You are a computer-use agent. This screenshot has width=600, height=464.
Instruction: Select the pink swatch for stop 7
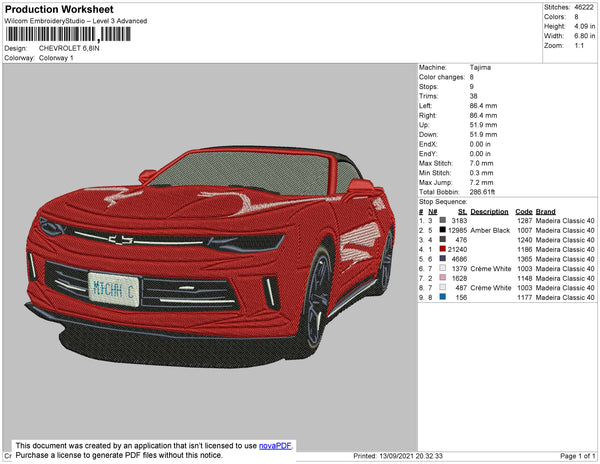click(x=442, y=278)
